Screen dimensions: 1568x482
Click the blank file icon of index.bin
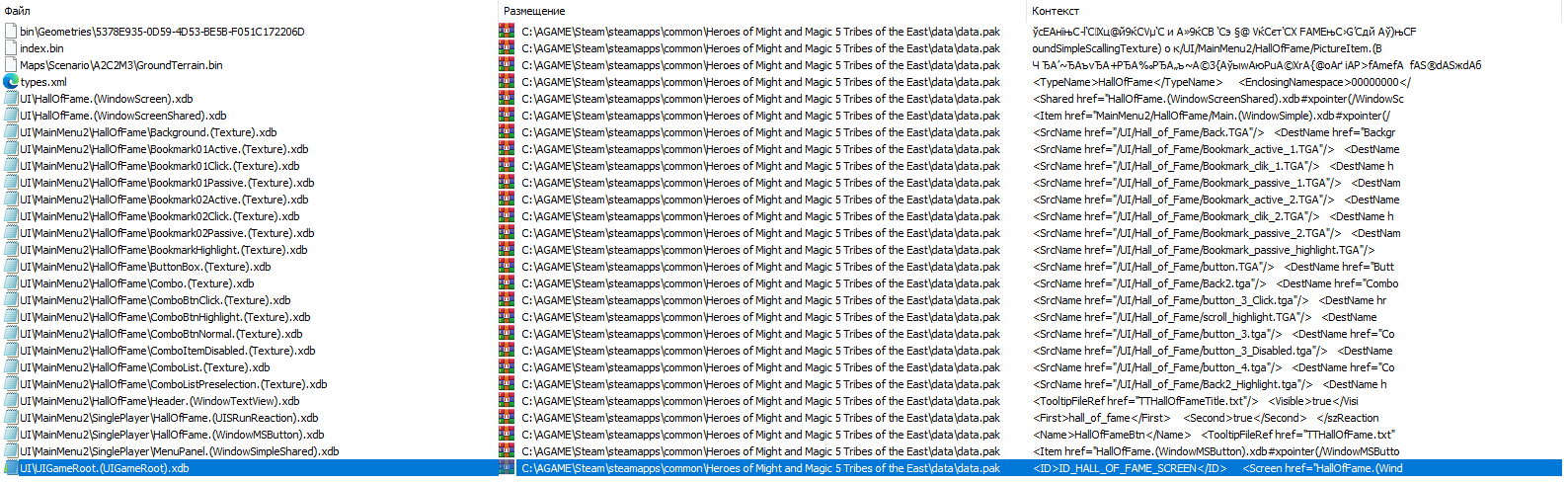click(x=11, y=48)
